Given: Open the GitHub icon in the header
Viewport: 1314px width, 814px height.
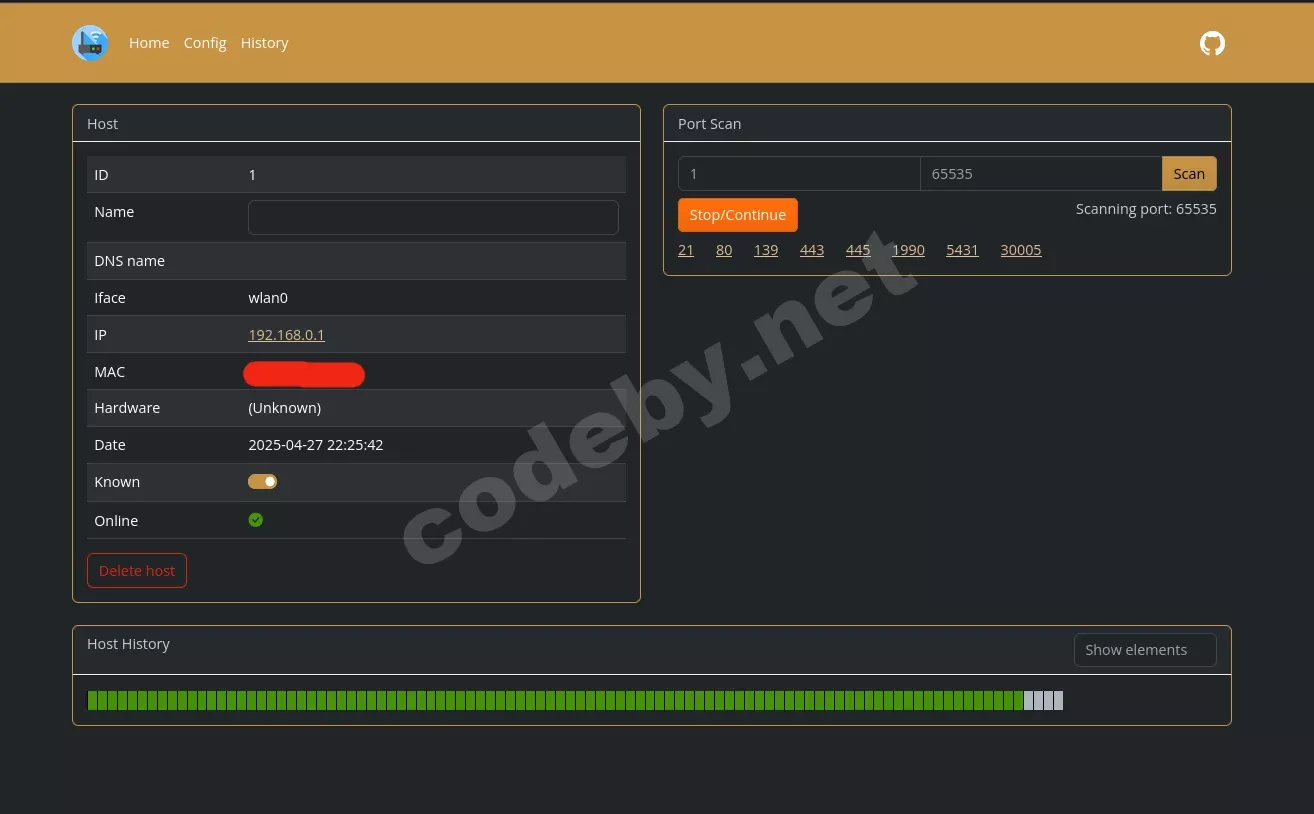Looking at the screenshot, I should (1212, 43).
